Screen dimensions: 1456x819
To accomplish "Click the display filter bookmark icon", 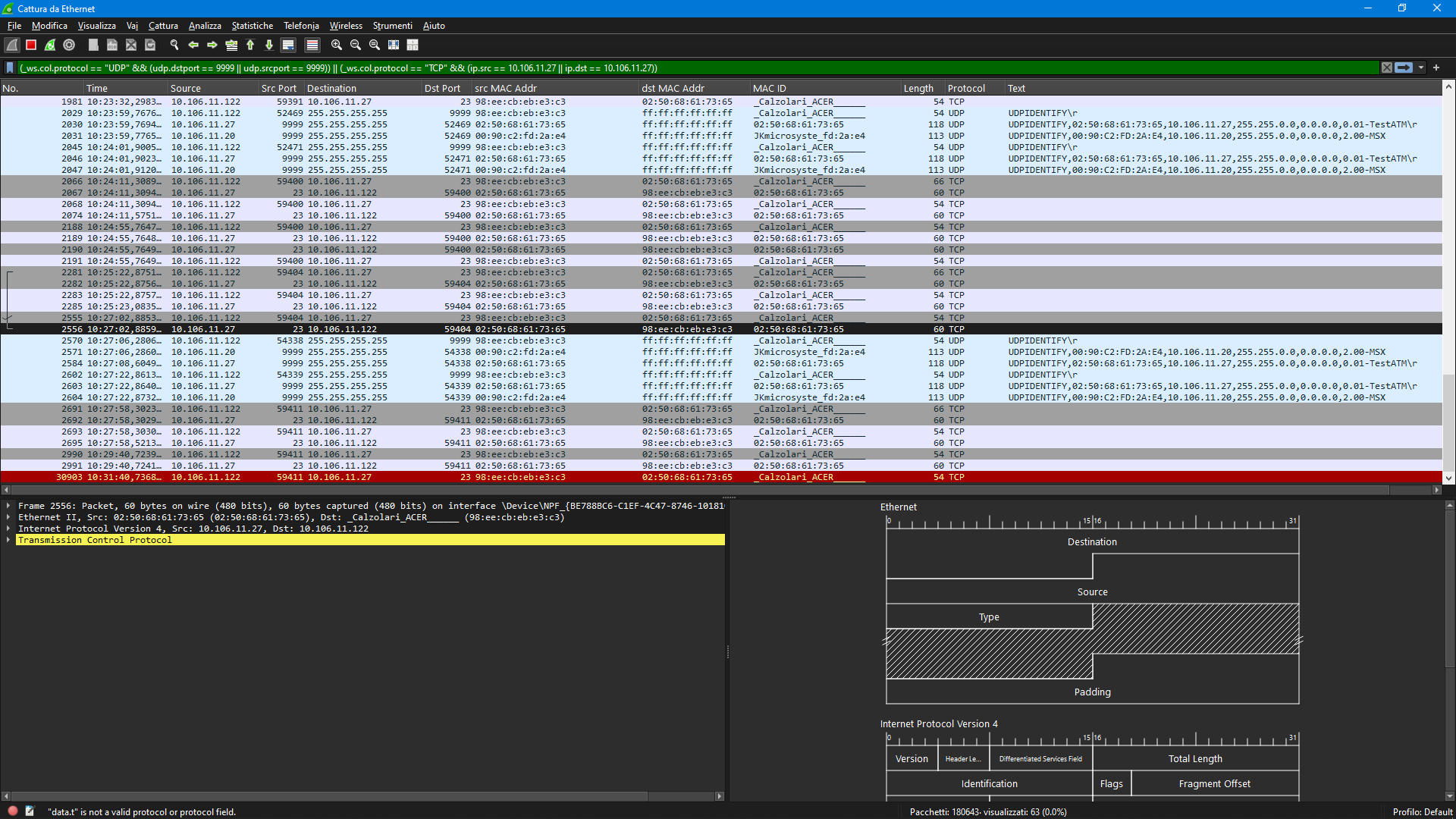I will tap(10, 67).
